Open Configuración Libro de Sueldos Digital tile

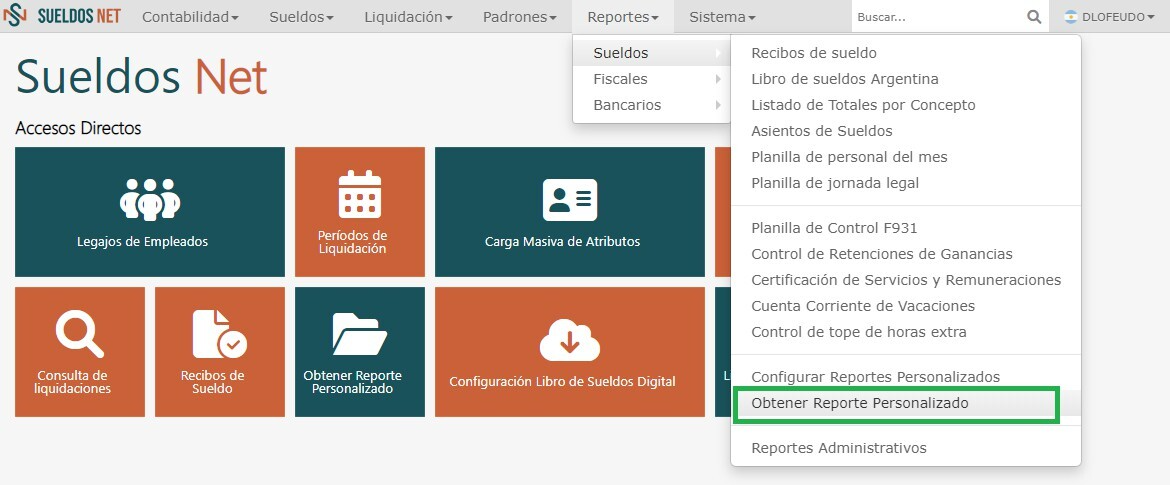point(570,352)
